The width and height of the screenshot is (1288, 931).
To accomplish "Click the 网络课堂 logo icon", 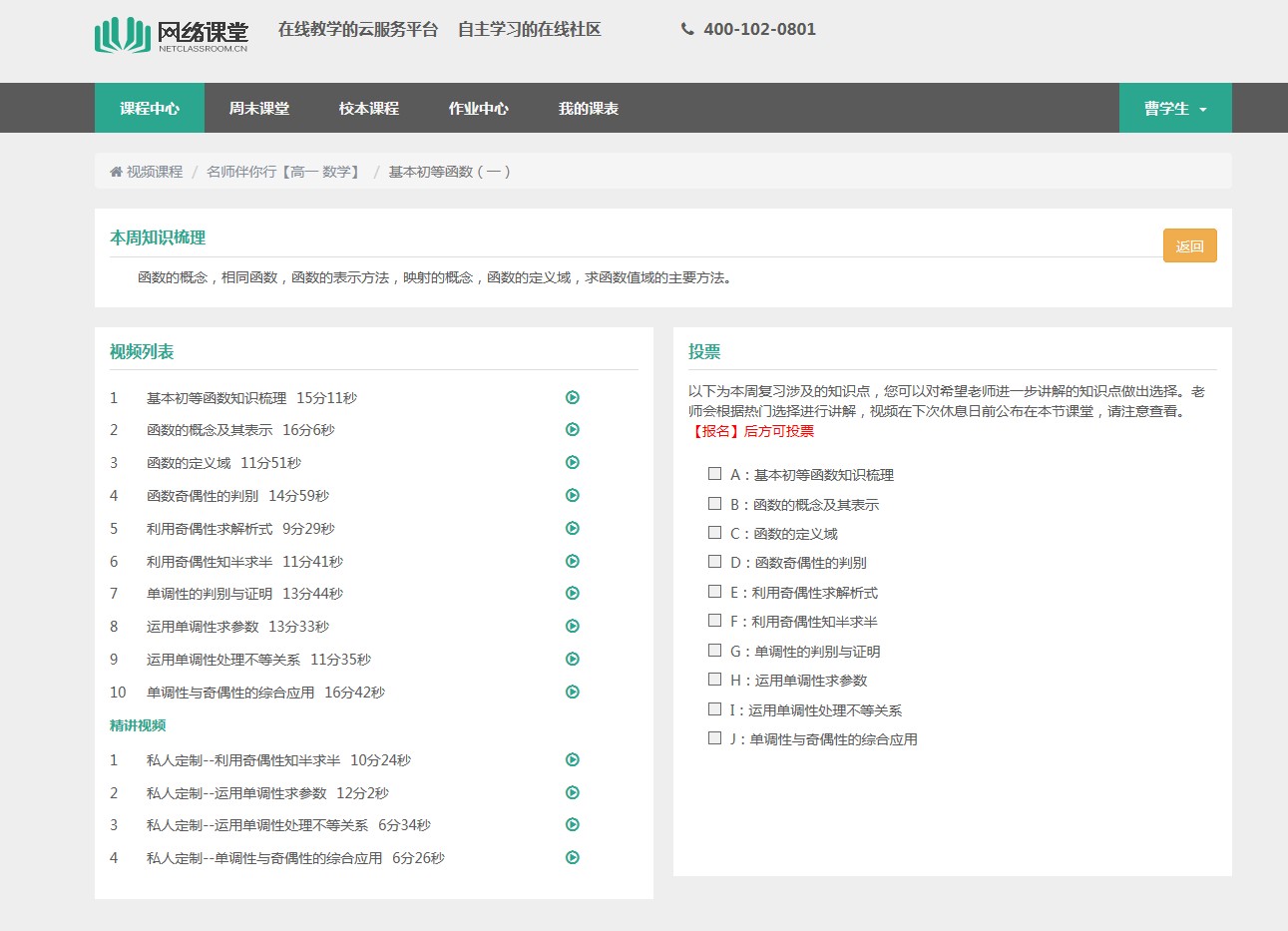I will pyautogui.click(x=122, y=35).
